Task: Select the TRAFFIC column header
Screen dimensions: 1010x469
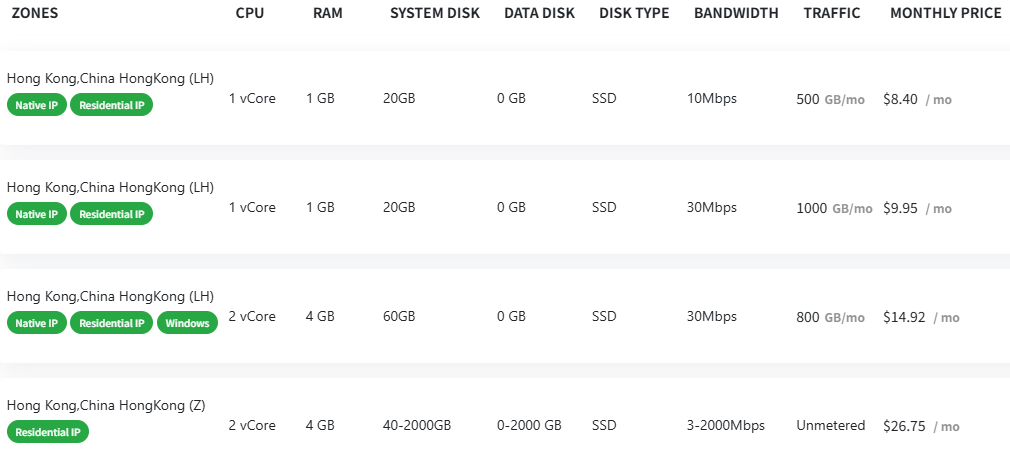Action: [831, 14]
